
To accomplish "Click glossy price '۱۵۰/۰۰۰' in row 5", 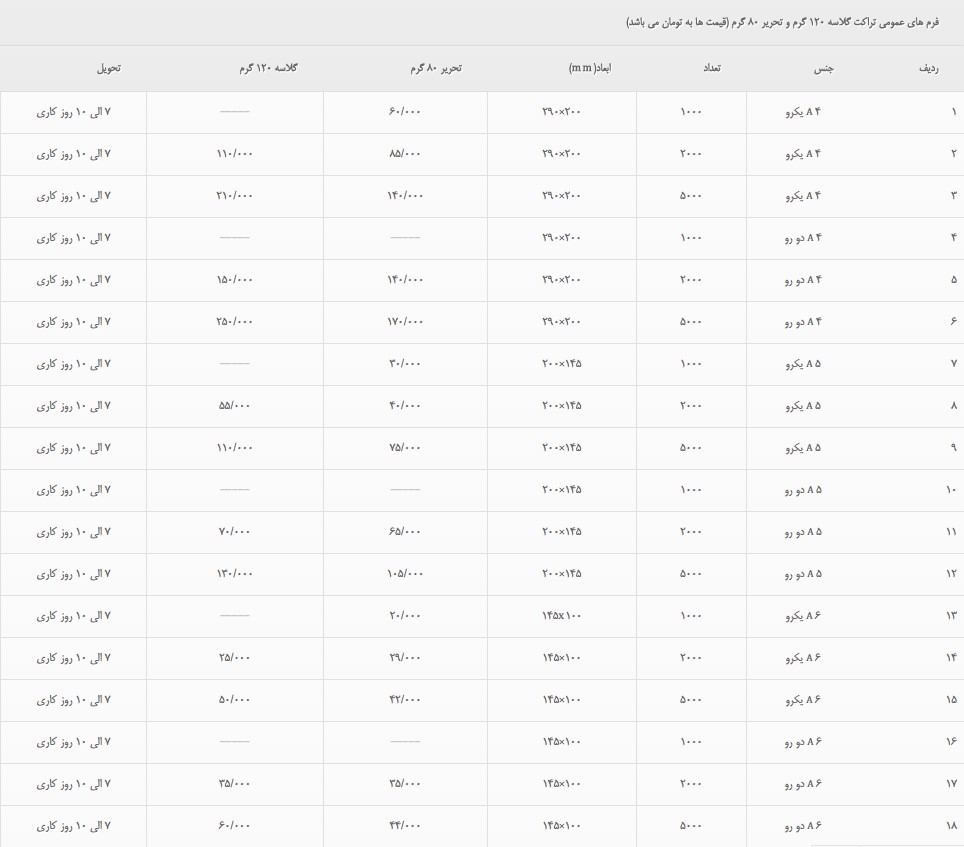I will click(234, 280).
